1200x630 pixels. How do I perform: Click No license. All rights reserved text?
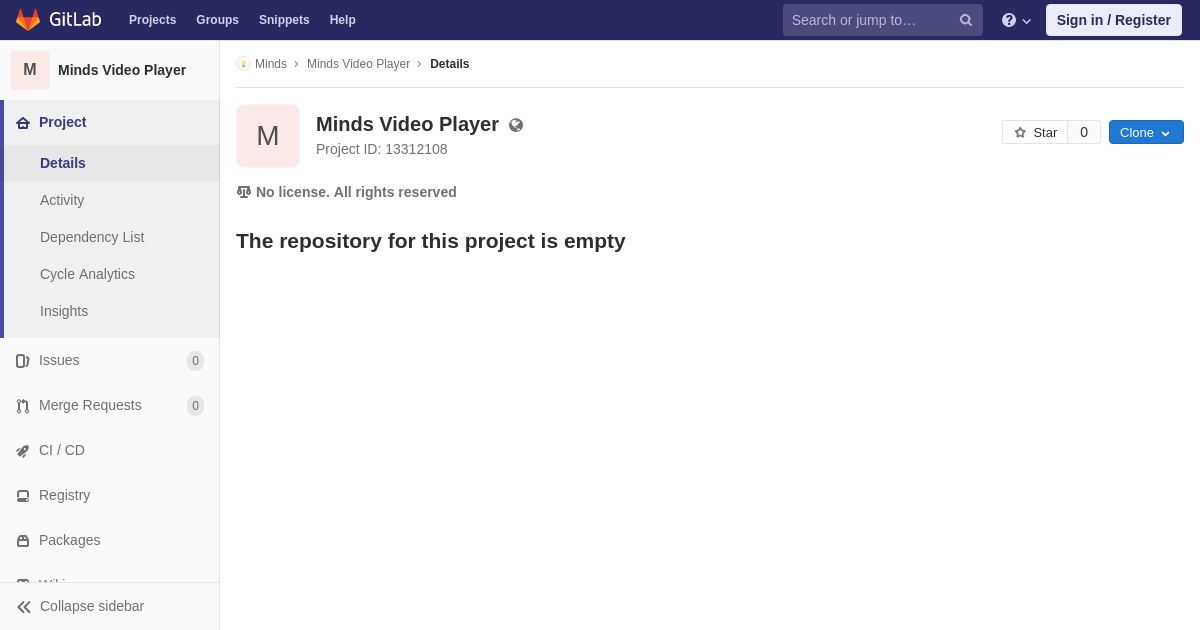356,192
